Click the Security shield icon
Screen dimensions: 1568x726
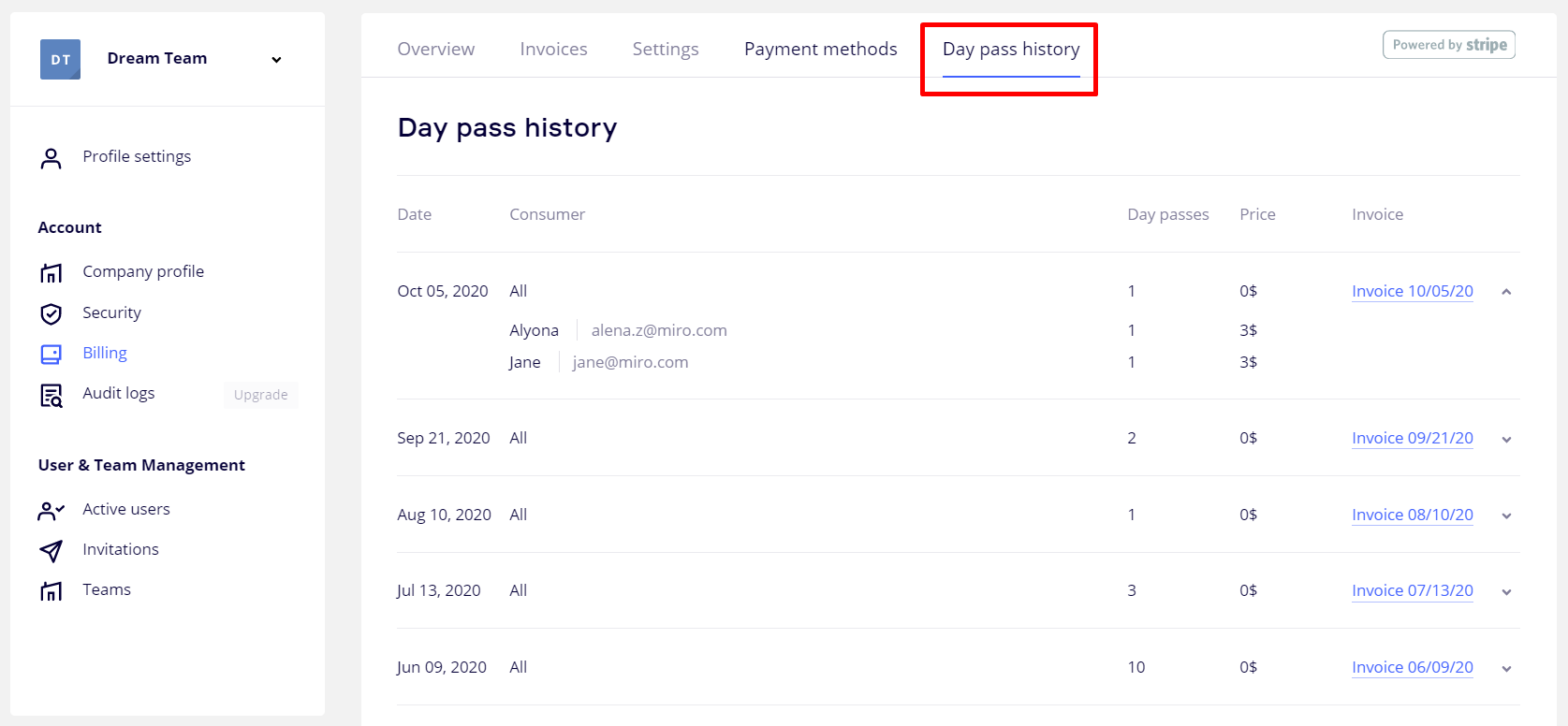(51, 313)
